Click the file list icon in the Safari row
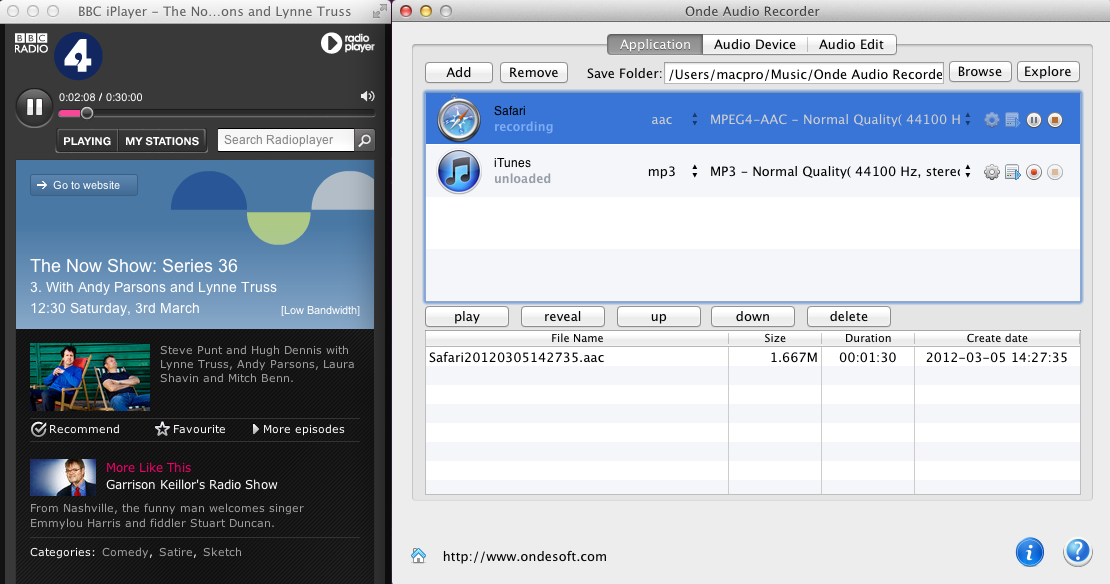The height and width of the screenshot is (584, 1110). 1013,120
